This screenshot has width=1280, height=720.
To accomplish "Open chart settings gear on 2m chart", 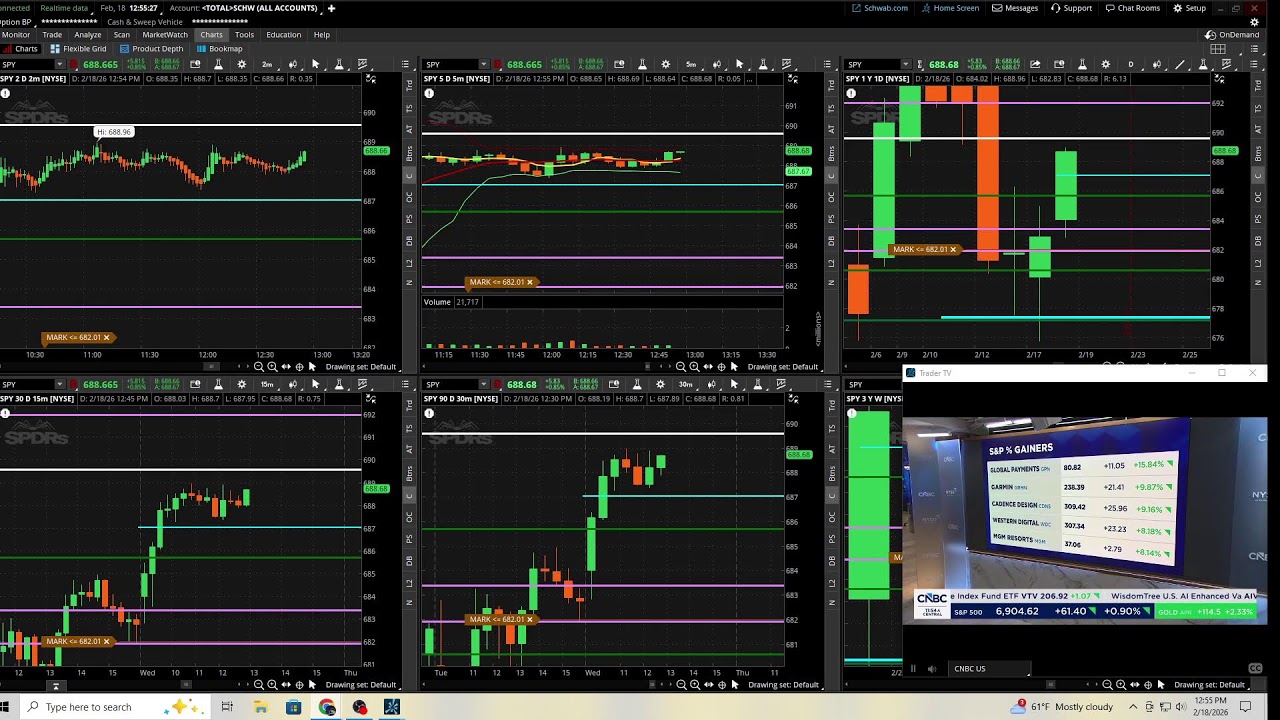I will (242, 64).
